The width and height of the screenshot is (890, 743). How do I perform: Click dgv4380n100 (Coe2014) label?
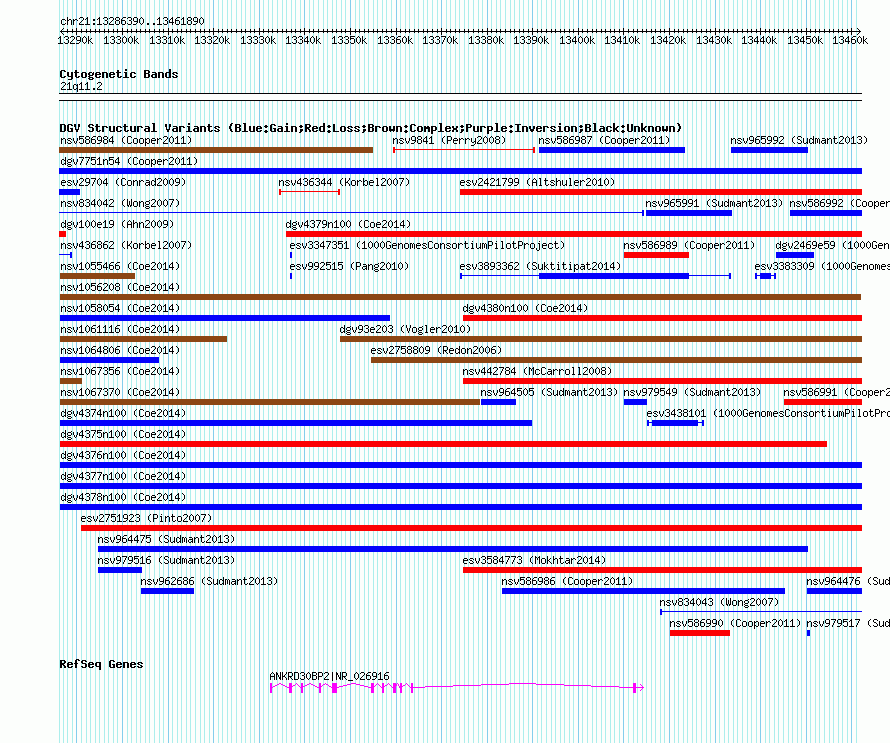[x=525, y=308]
